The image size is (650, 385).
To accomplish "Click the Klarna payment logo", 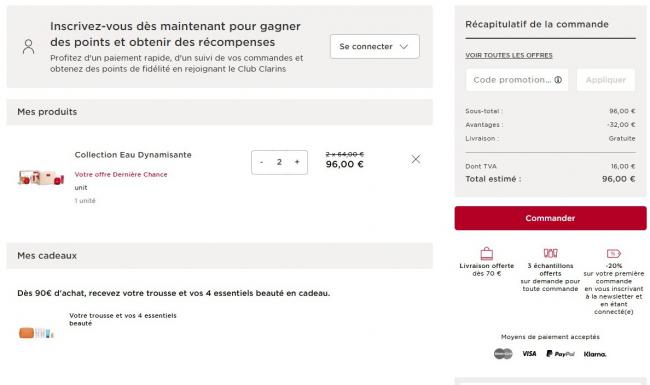I will [595, 354].
